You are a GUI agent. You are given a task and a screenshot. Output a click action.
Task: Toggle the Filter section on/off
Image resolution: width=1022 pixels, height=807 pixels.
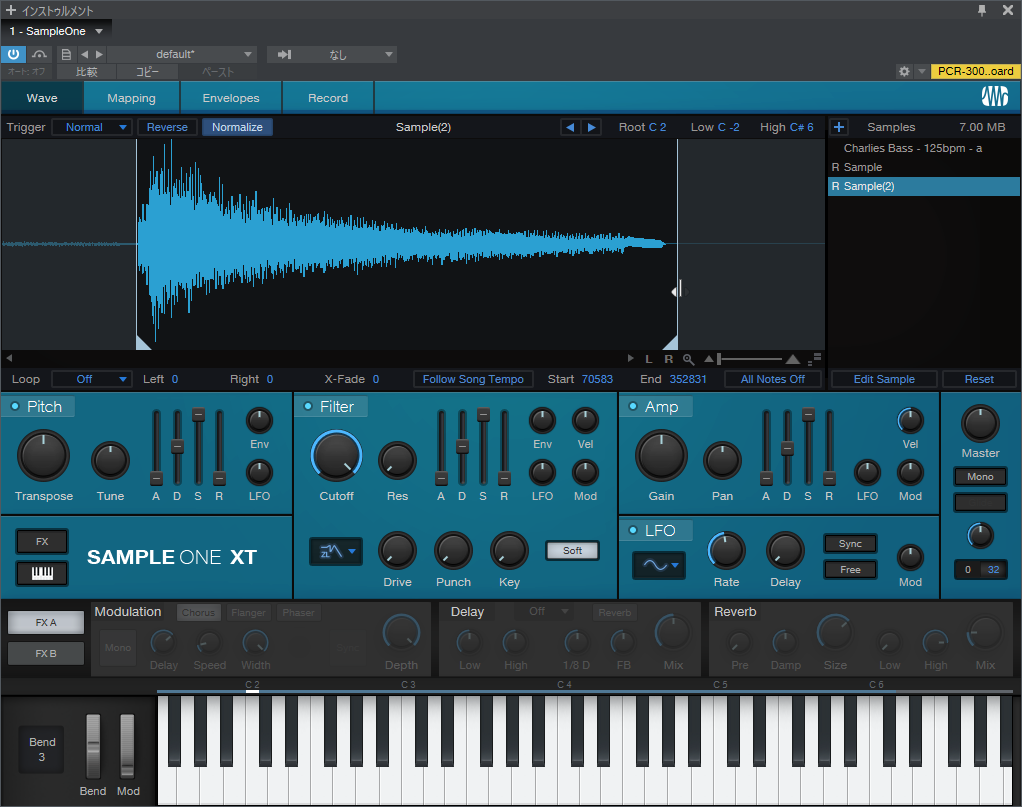pos(308,407)
